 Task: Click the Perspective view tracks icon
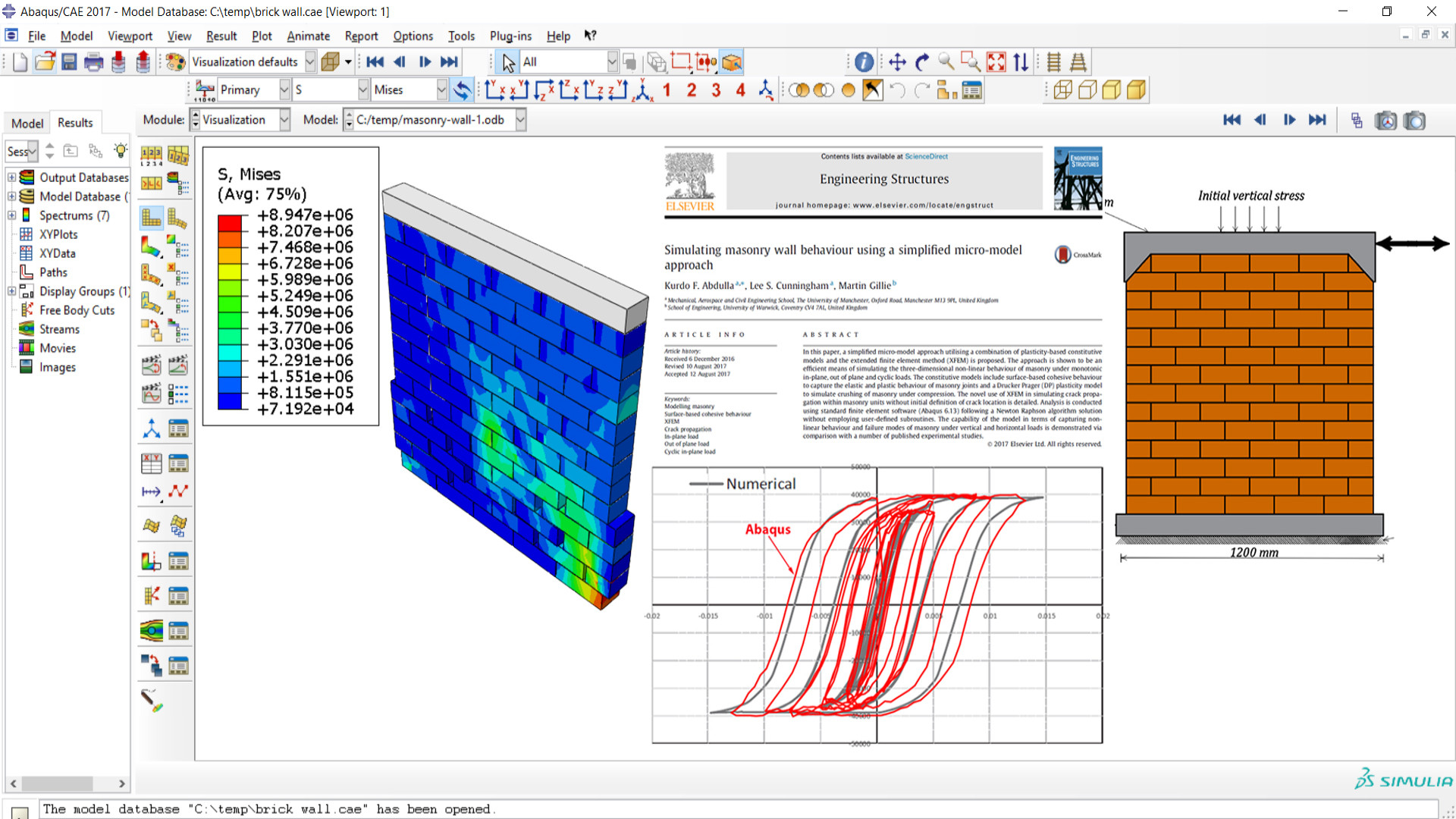point(1078,62)
